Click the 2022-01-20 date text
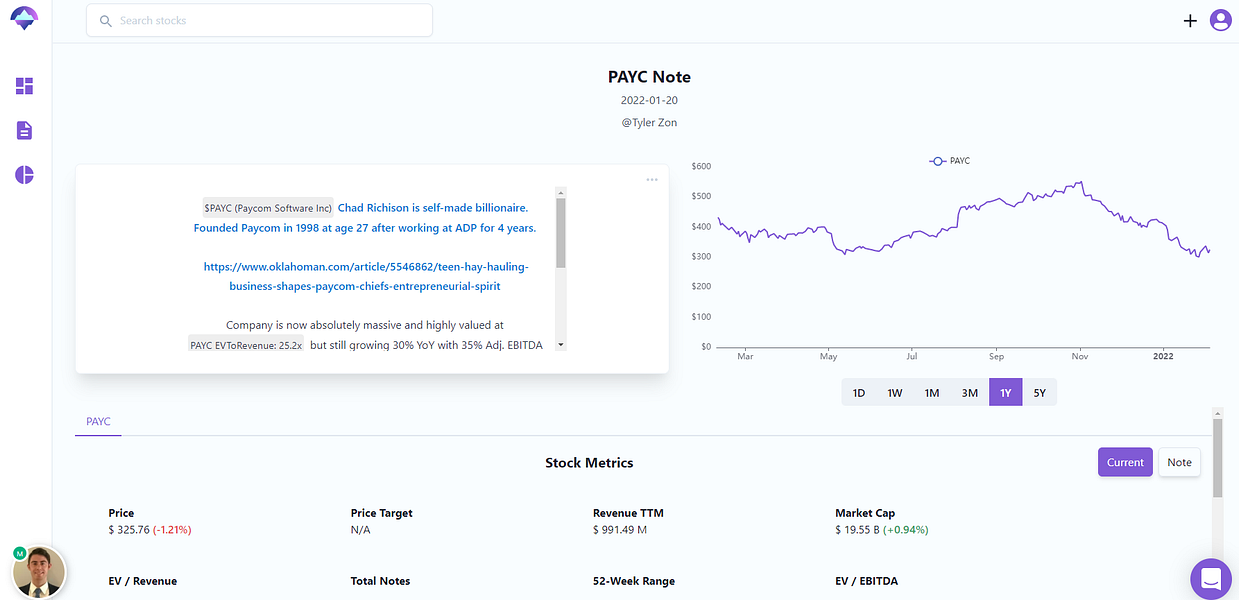This screenshot has width=1239, height=600. [649, 101]
